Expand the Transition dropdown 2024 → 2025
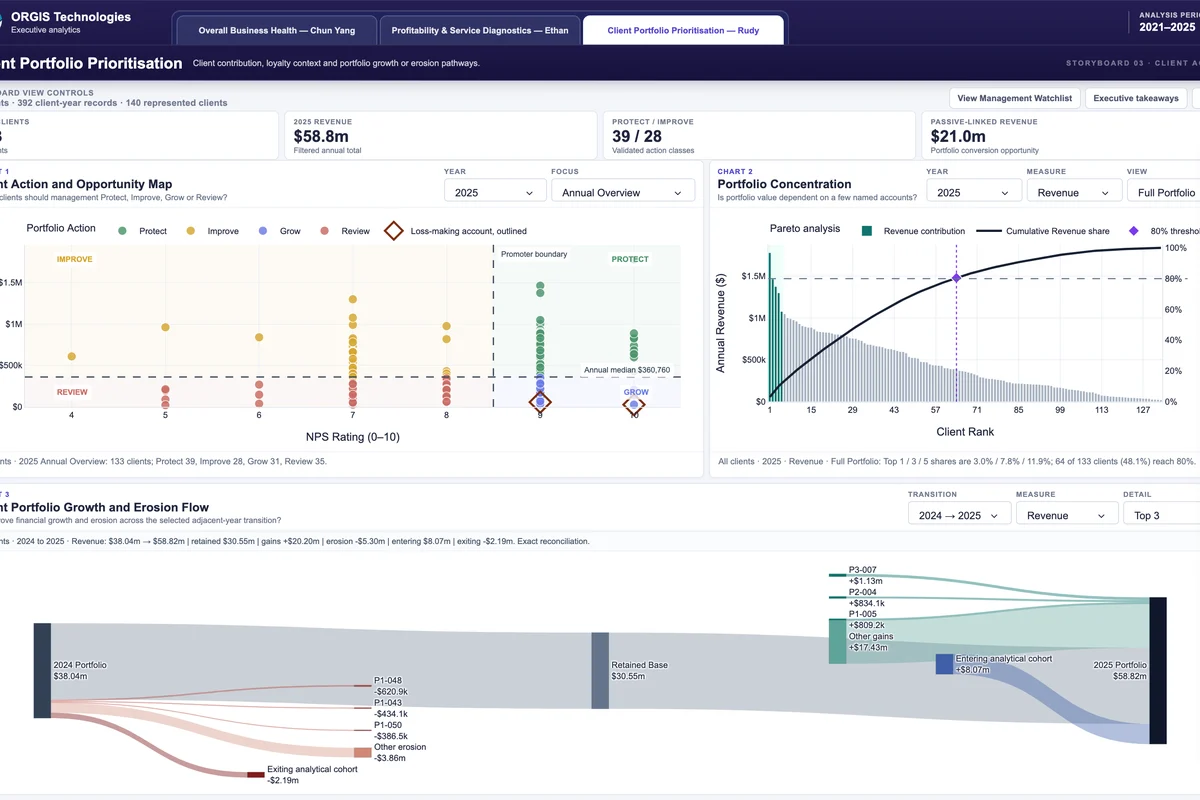The height and width of the screenshot is (800, 1200). coord(958,515)
